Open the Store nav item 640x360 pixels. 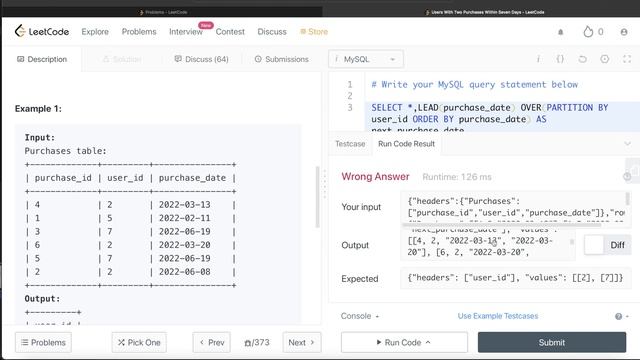click(x=314, y=32)
